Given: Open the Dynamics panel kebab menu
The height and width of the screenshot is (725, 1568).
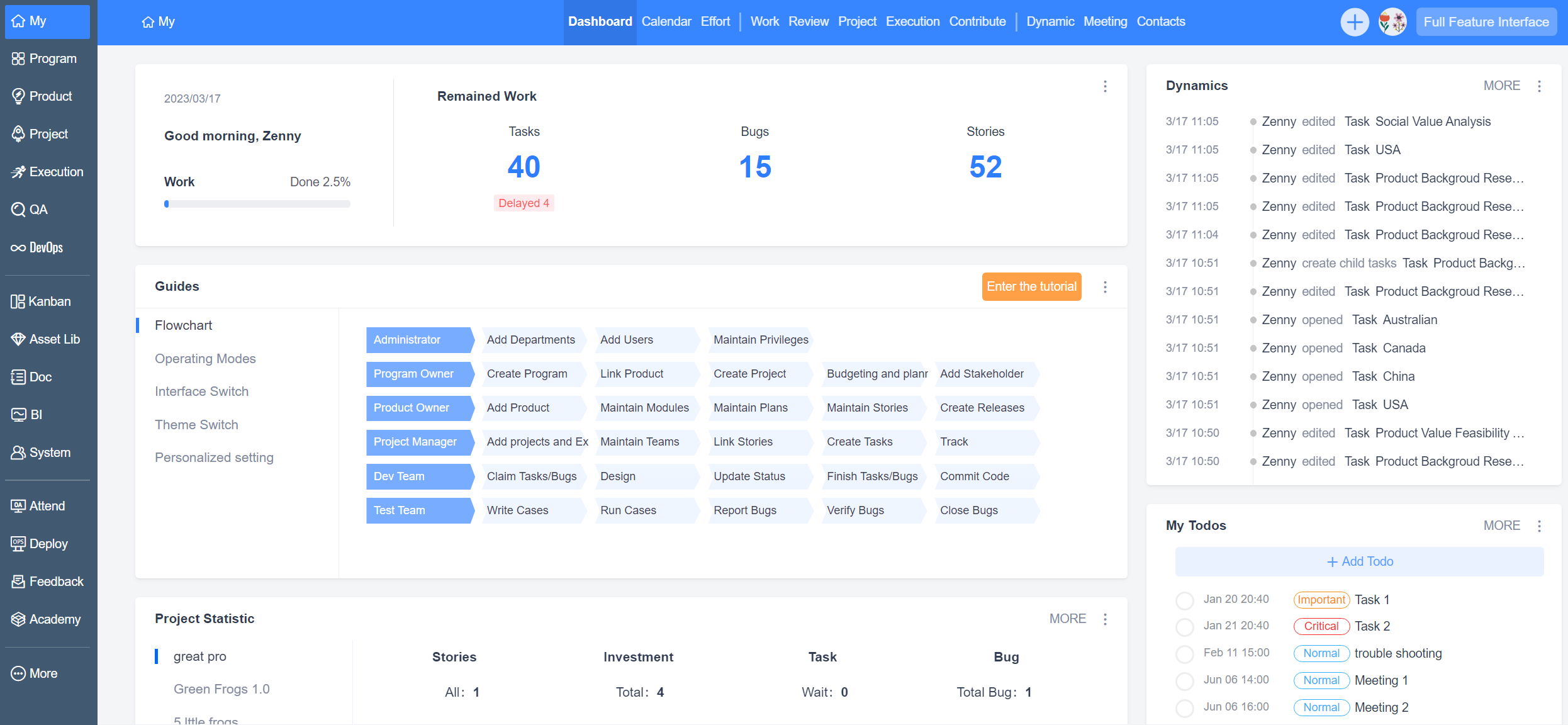Looking at the screenshot, I should point(1540,86).
